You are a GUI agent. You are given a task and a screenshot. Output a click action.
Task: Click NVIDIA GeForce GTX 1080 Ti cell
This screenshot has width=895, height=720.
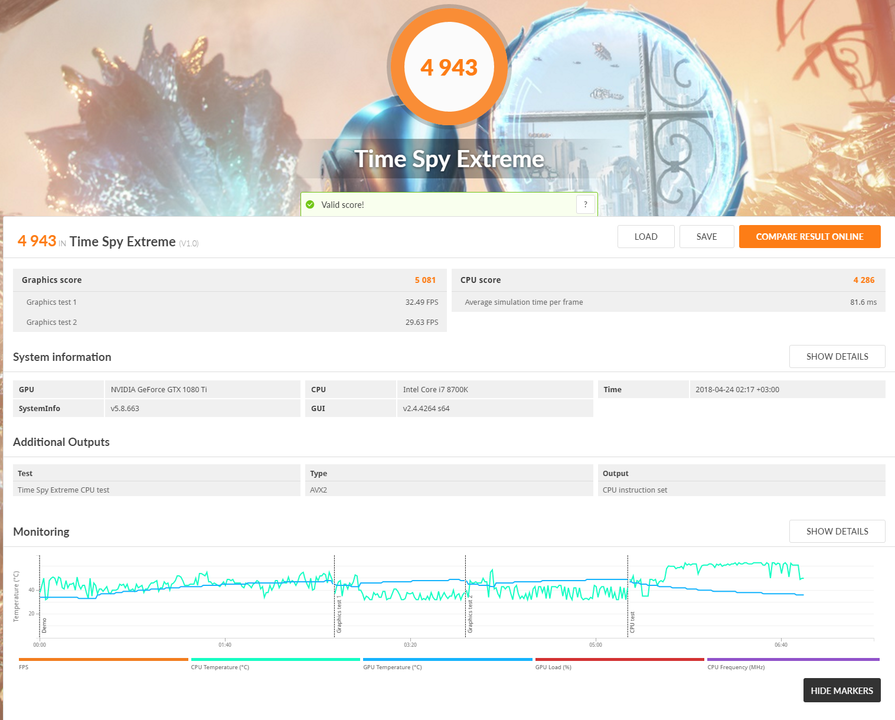203,389
